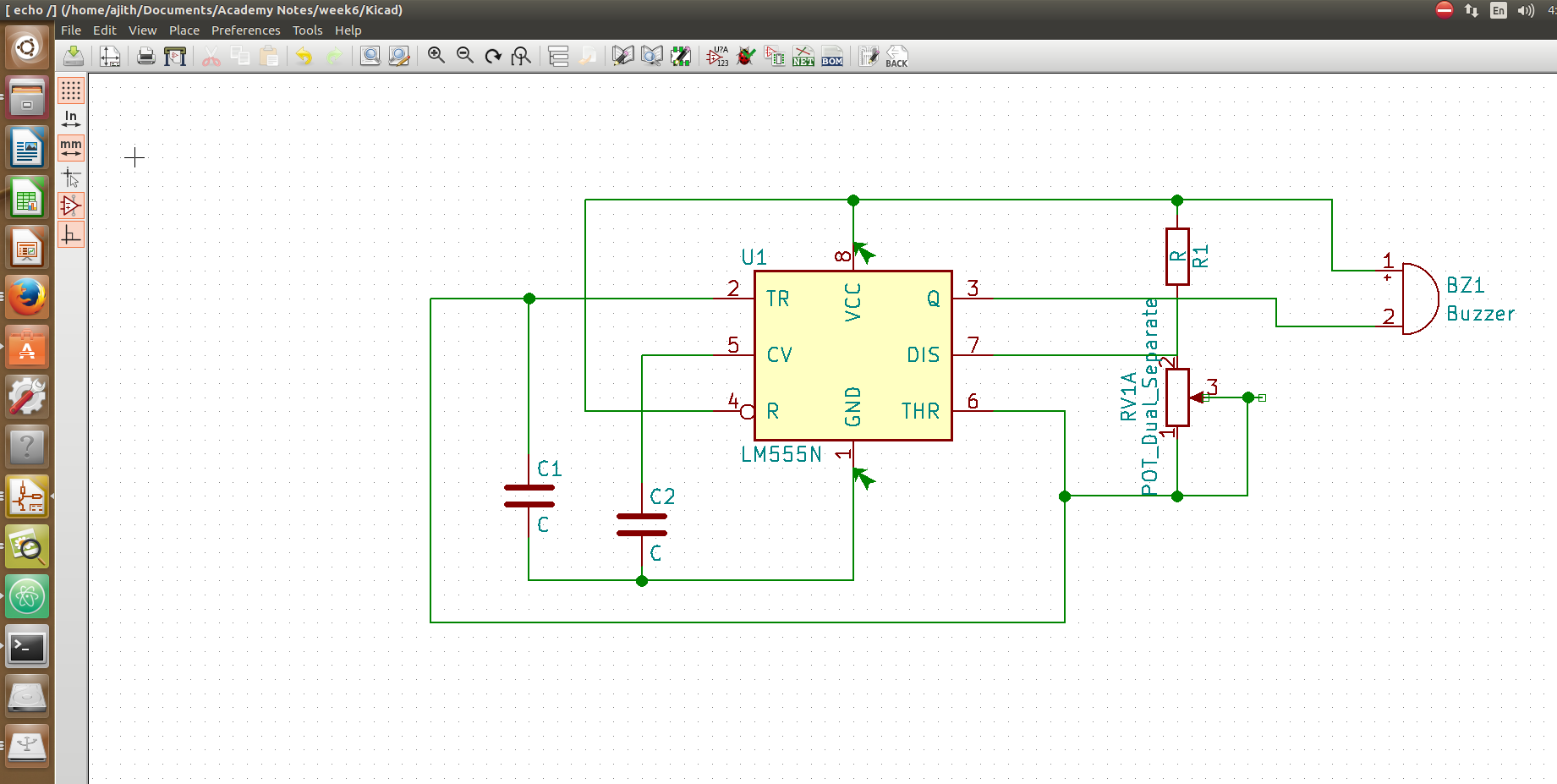Open the schematic hierarchy navigator

[x=558, y=56]
